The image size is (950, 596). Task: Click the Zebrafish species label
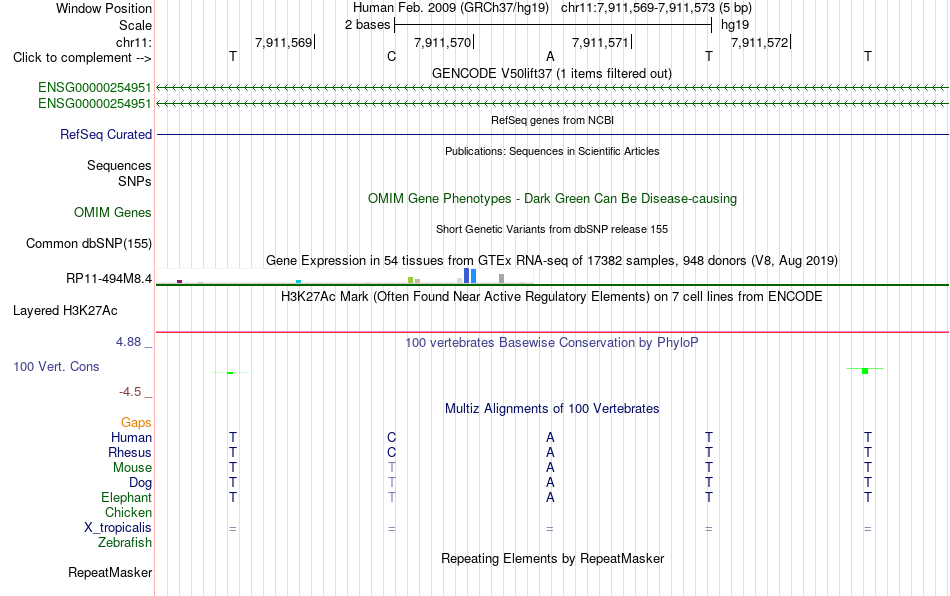click(125, 543)
